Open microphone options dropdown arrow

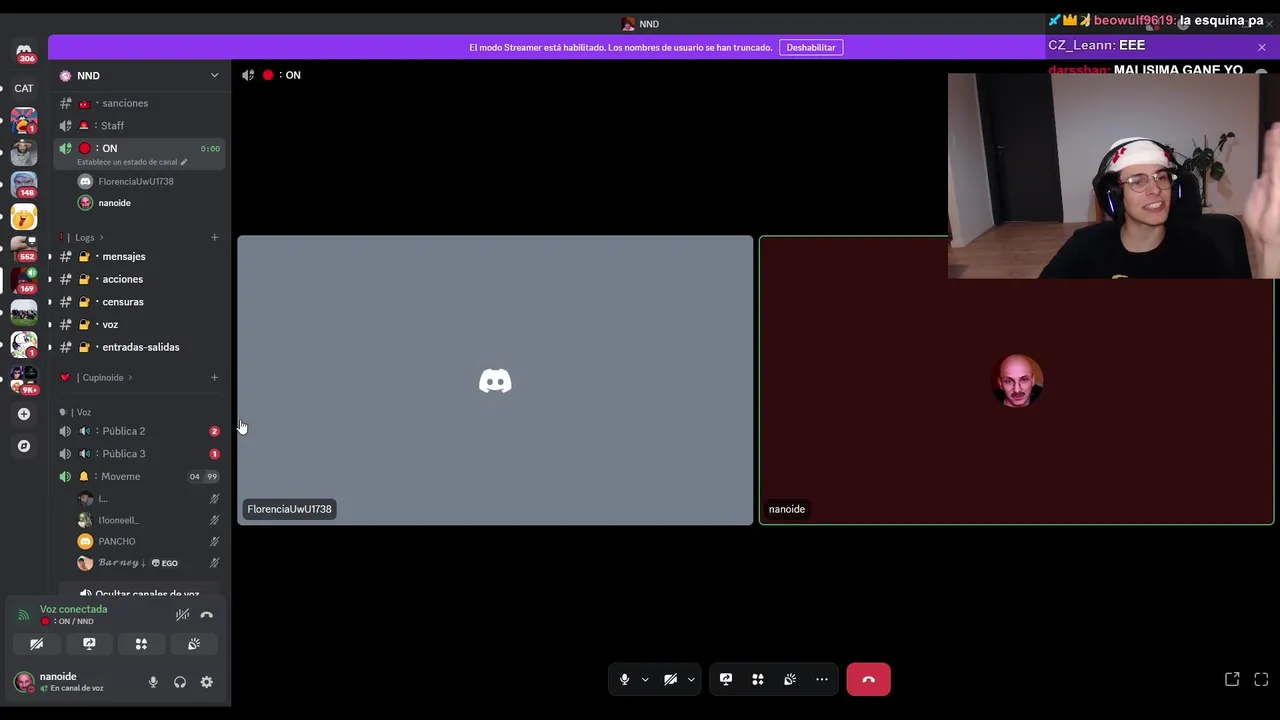tap(645, 679)
